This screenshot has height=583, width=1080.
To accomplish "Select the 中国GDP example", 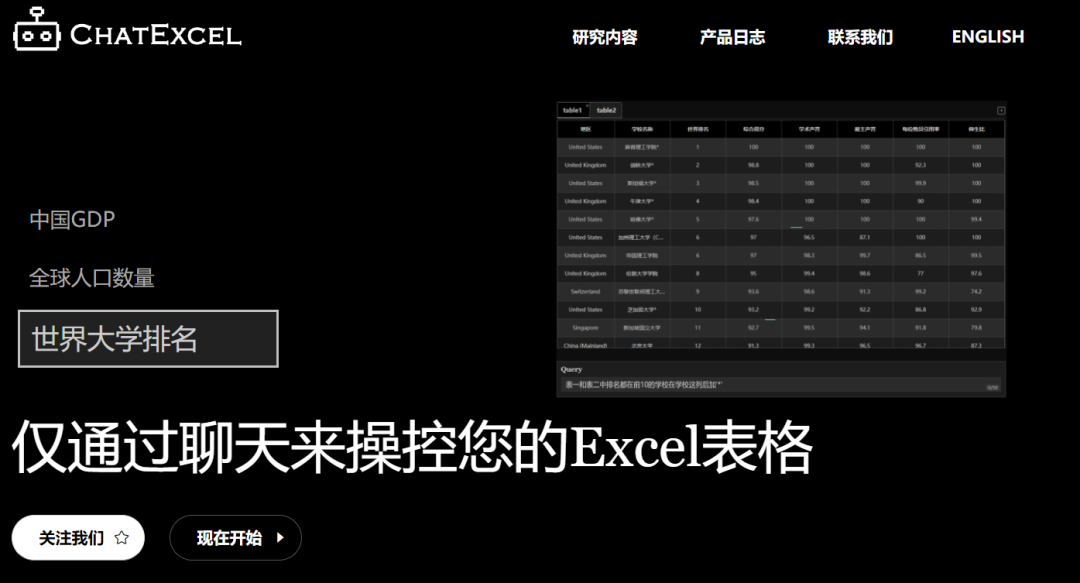I will [x=72, y=219].
